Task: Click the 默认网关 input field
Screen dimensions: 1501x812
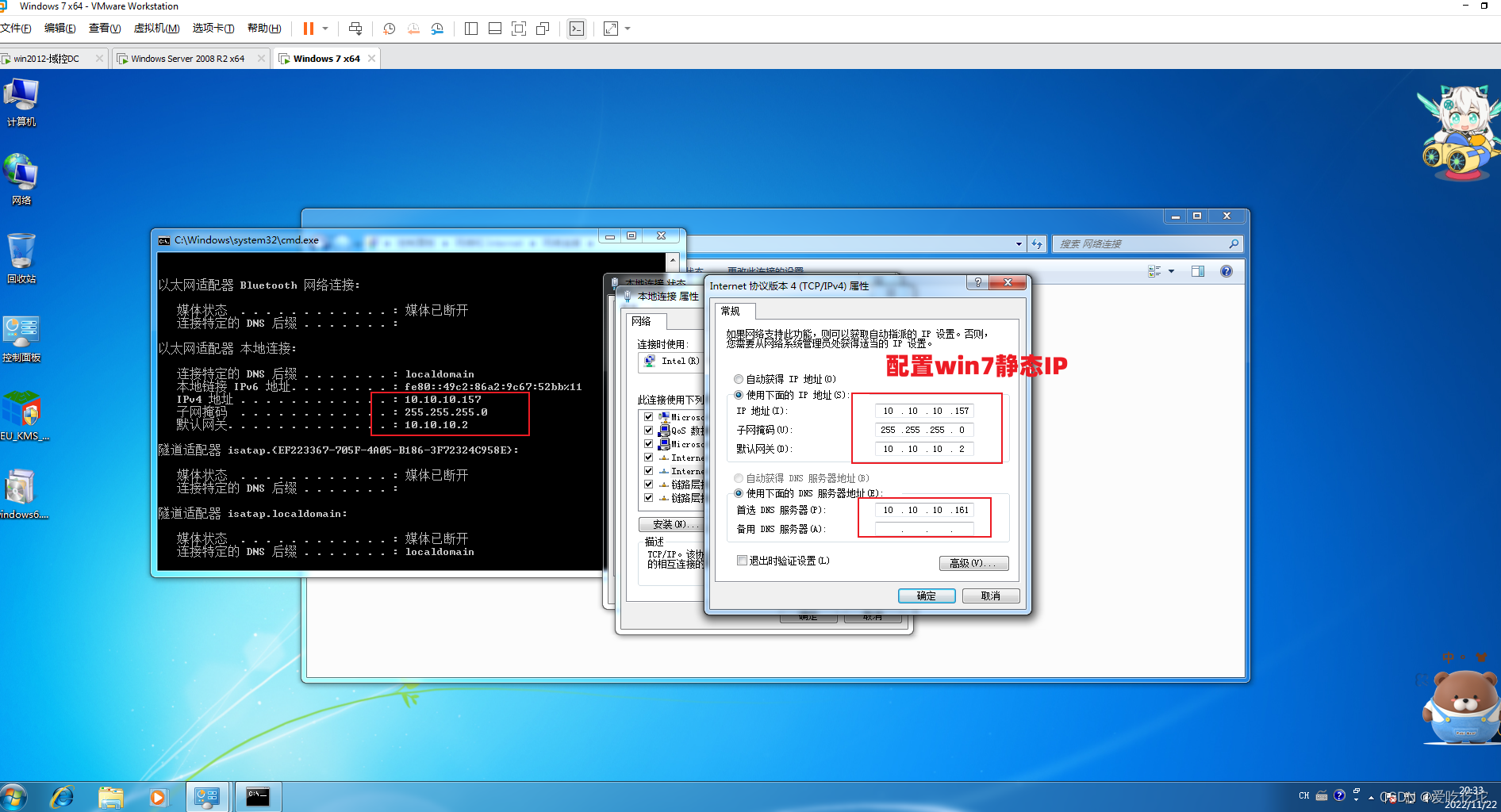Action: coord(924,449)
